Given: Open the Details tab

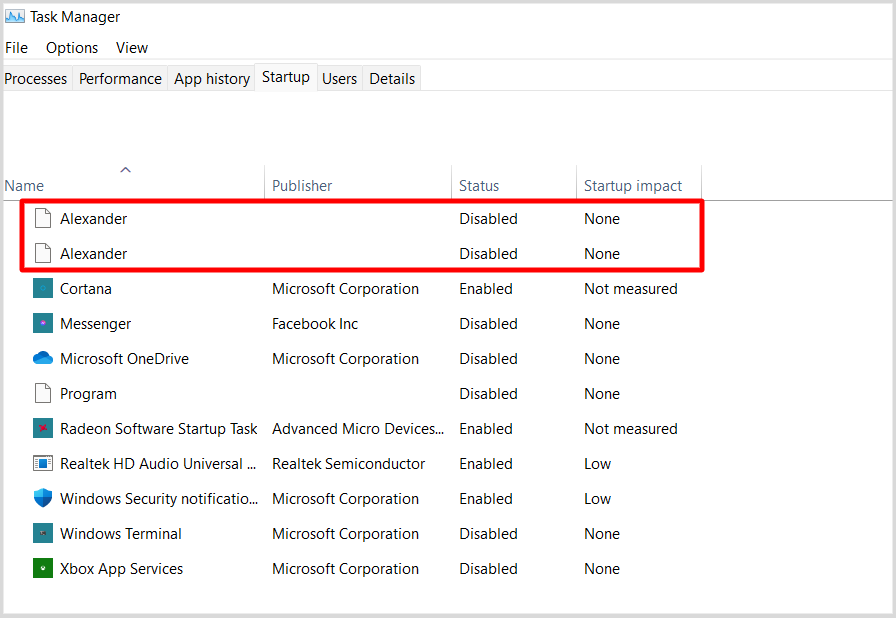Looking at the screenshot, I should [392, 79].
